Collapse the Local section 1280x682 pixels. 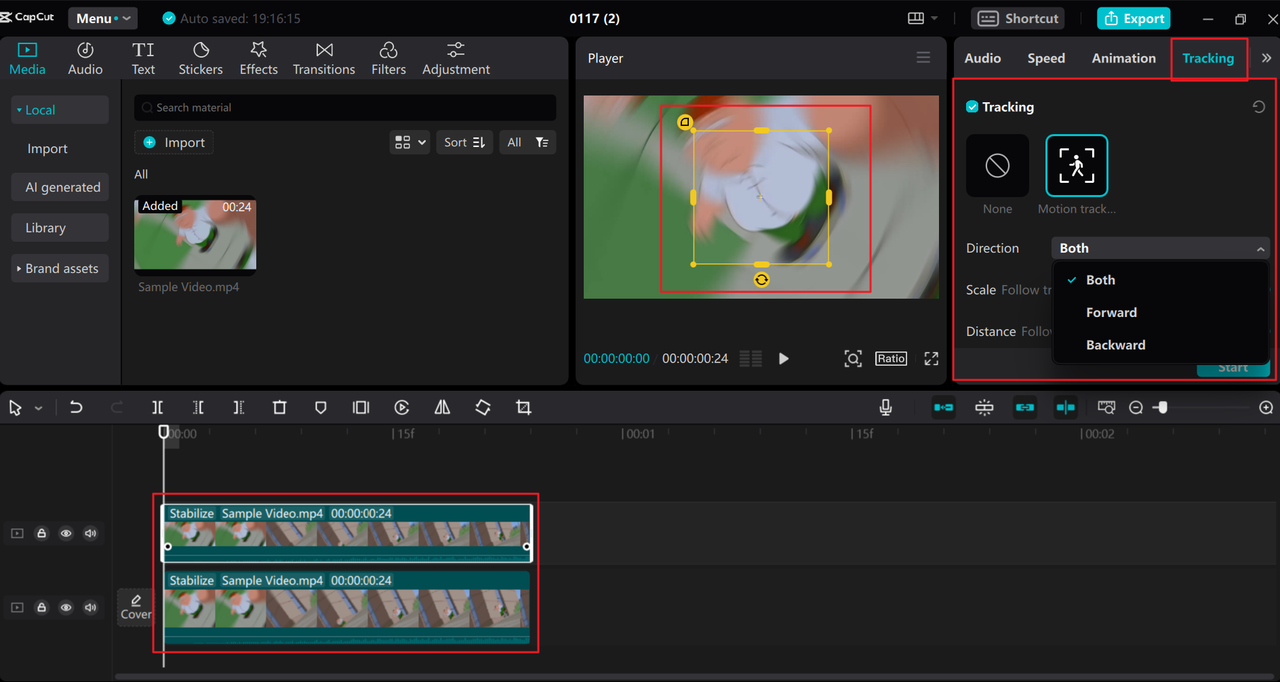pos(60,110)
